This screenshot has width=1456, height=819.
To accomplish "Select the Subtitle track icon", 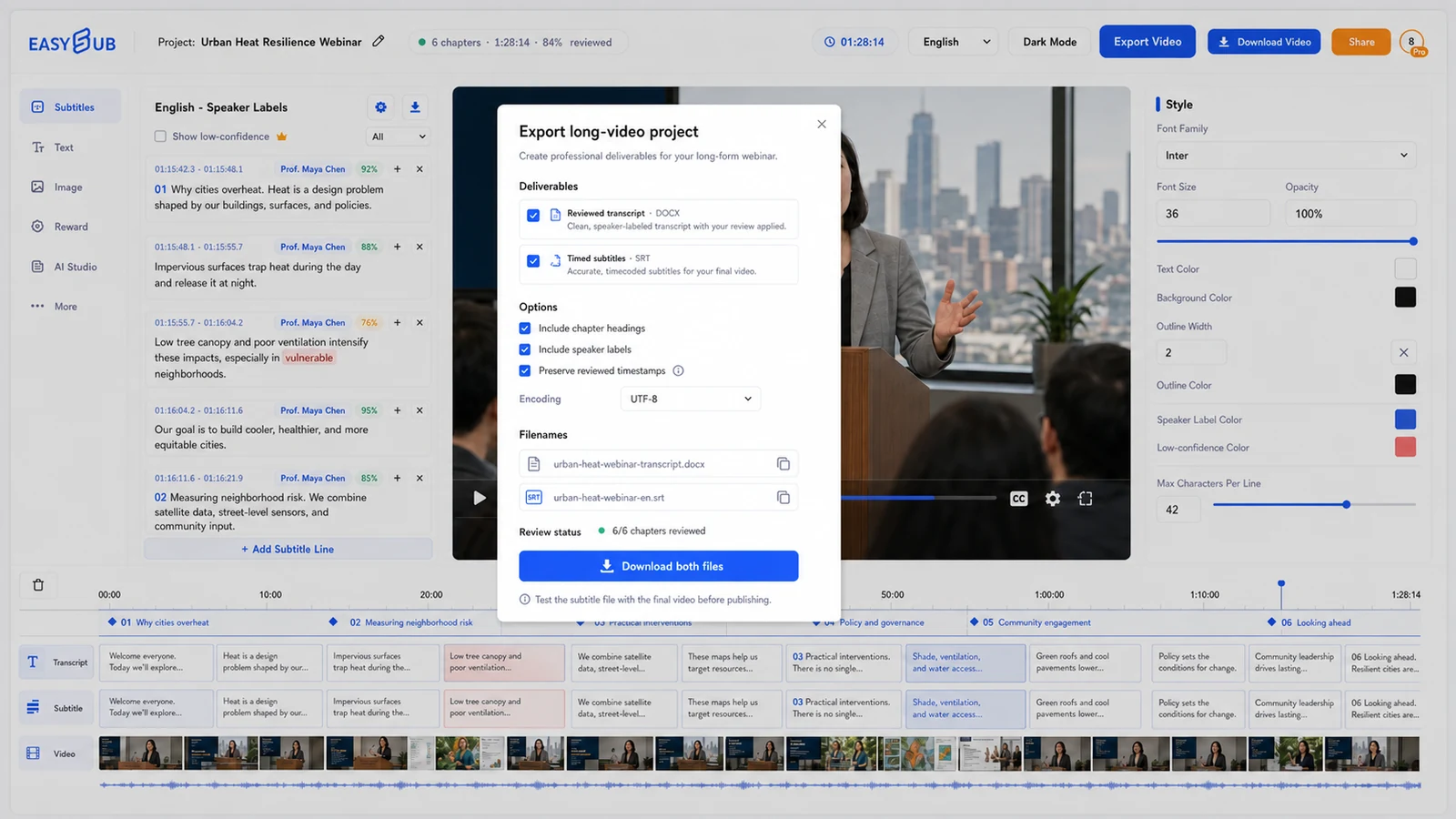I will coord(33,708).
